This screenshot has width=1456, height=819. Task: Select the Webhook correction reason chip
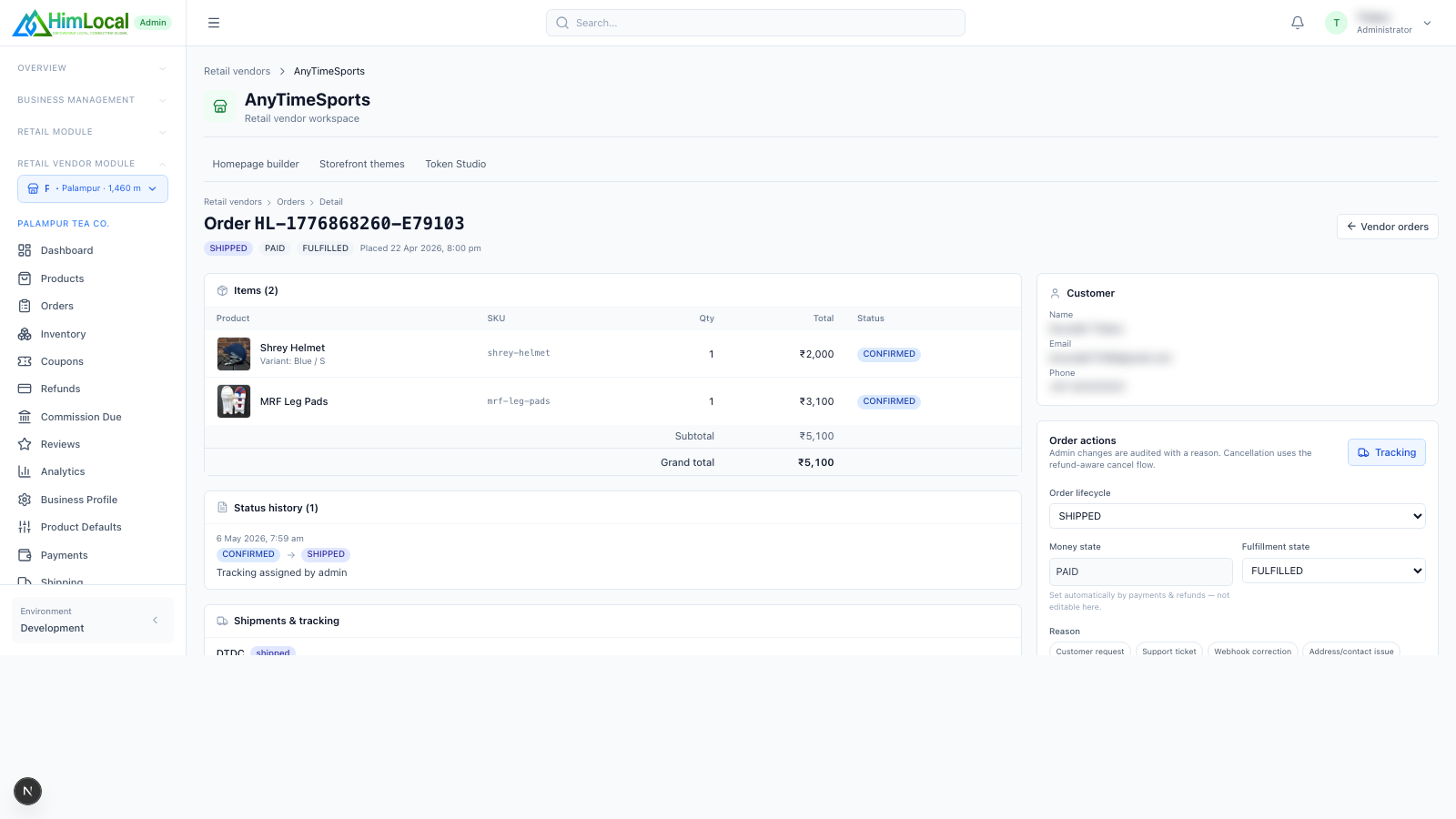(x=1252, y=651)
